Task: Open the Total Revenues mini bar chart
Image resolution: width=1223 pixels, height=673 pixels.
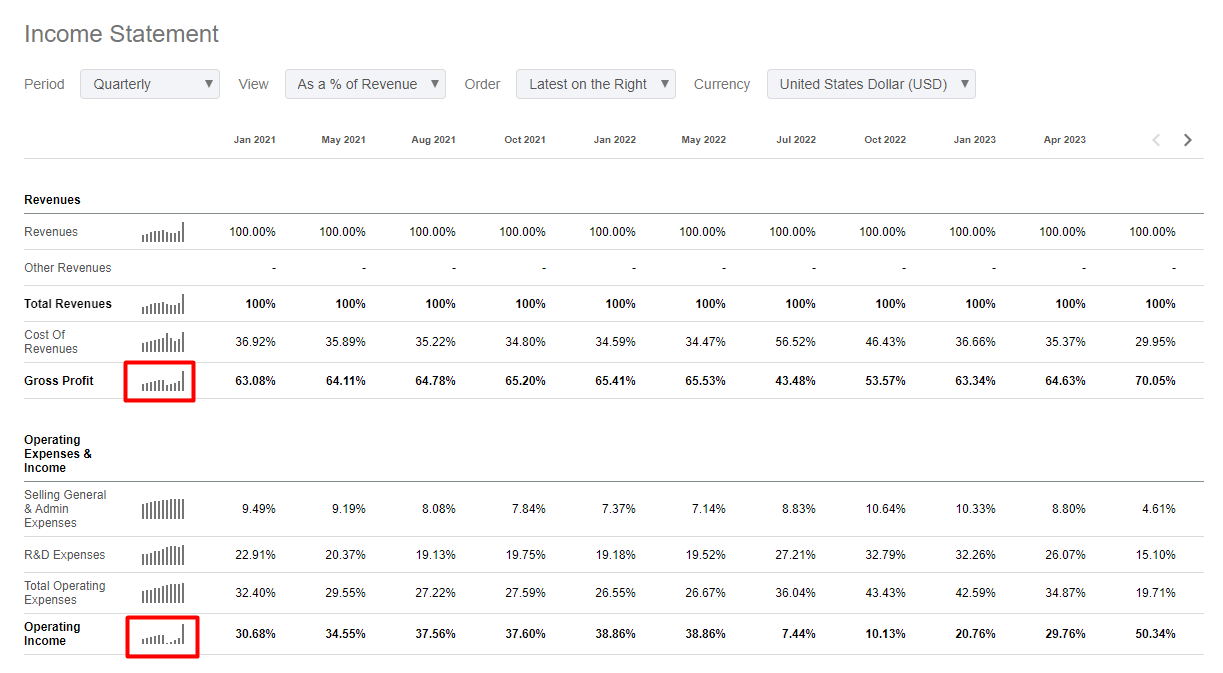Action: click(x=163, y=304)
